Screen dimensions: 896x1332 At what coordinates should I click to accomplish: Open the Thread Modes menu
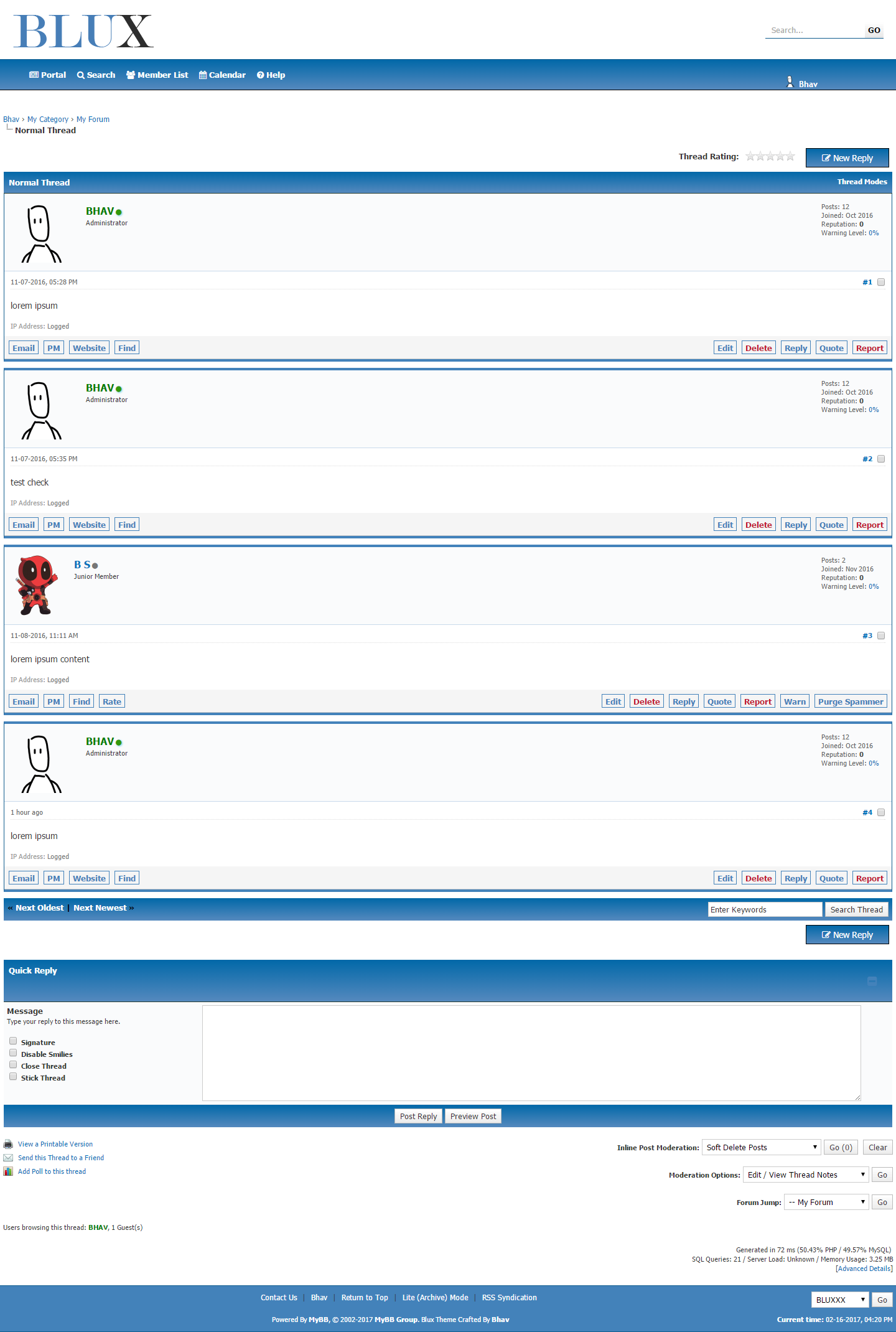862,182
